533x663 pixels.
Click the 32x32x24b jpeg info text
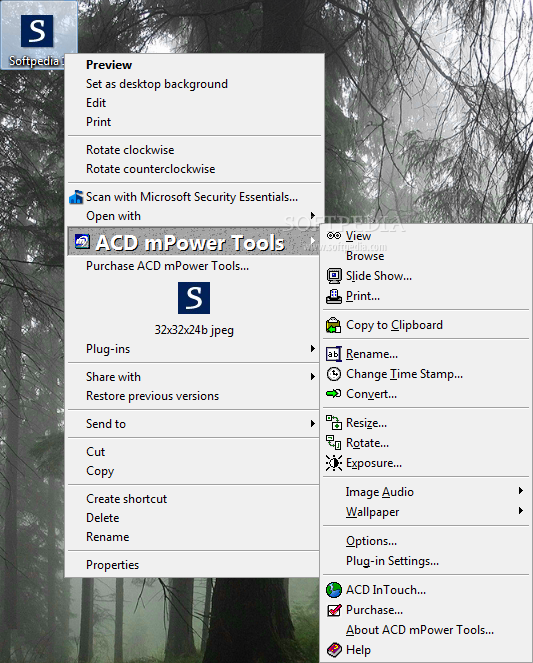(x=194, y=330)
